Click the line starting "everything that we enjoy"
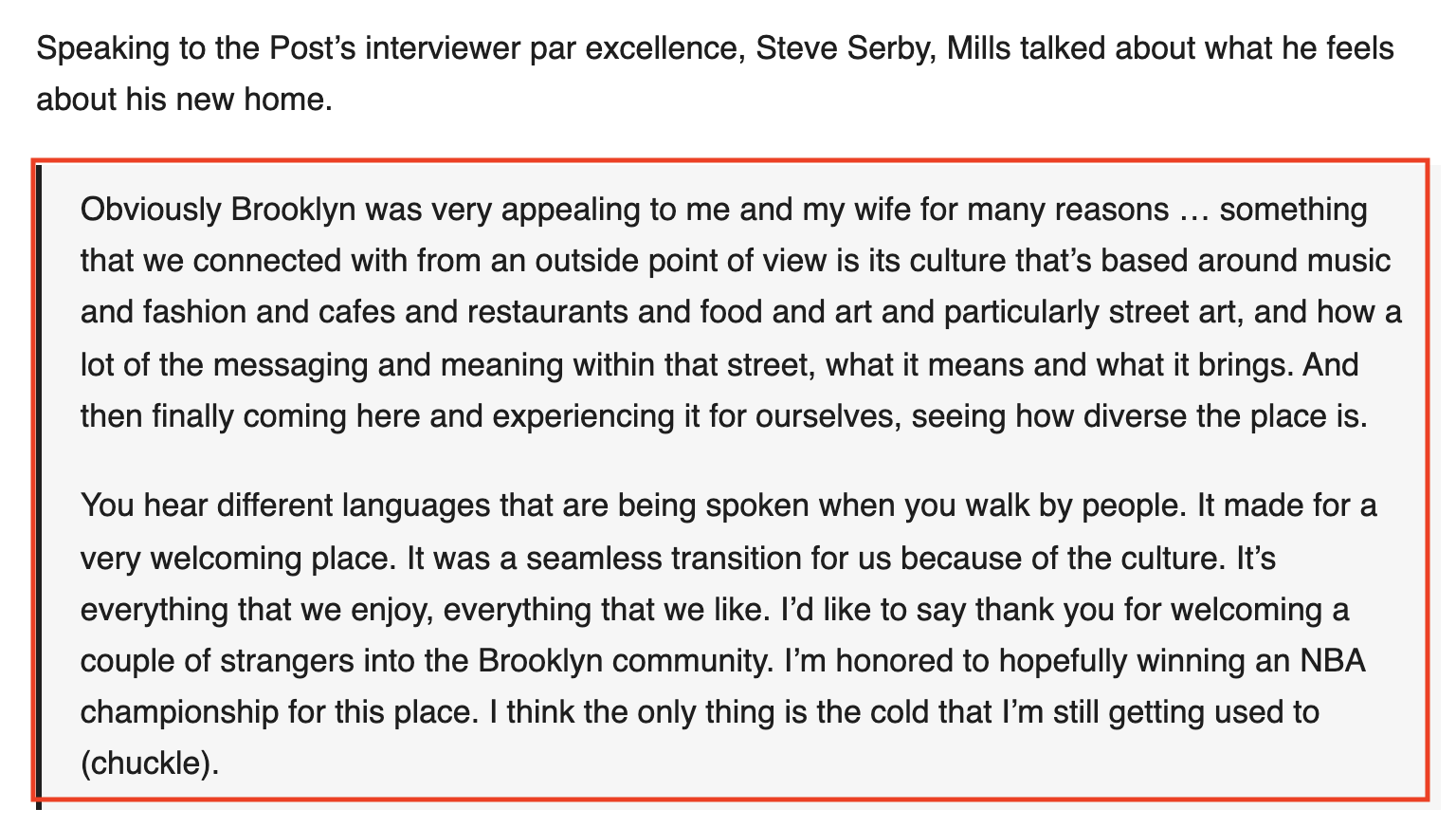This screenshot has height=827, width=1456. 715,608
